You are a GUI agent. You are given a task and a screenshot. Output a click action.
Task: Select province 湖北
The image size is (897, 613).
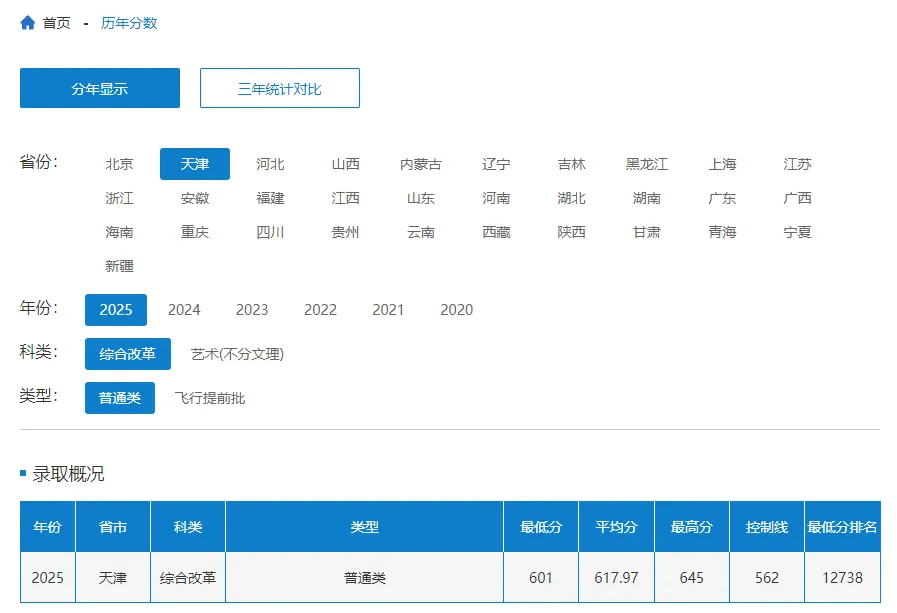(571, 198)
